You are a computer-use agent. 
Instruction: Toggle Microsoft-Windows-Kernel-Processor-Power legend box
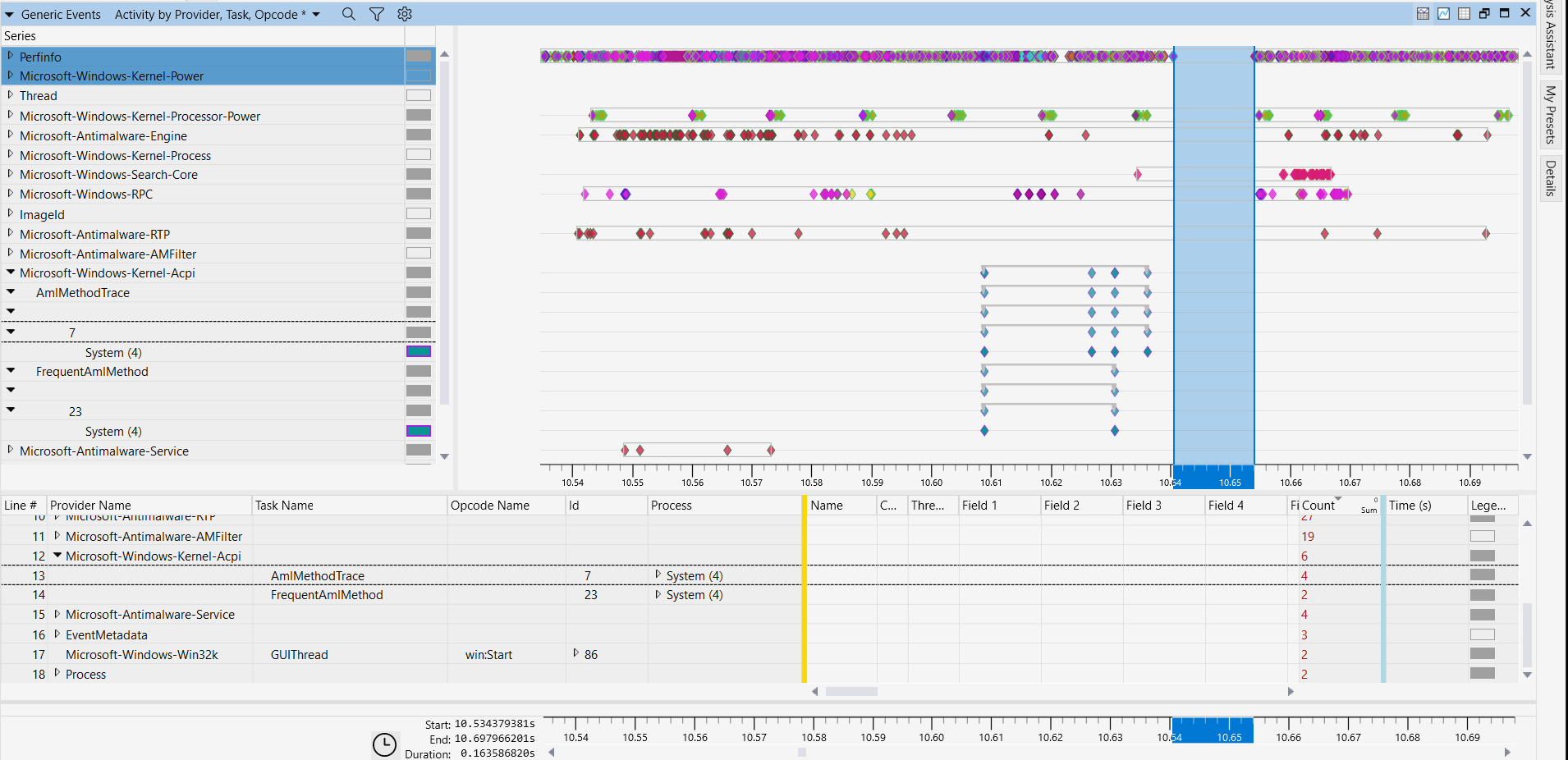pyautogui.click(x=419, y=116)
